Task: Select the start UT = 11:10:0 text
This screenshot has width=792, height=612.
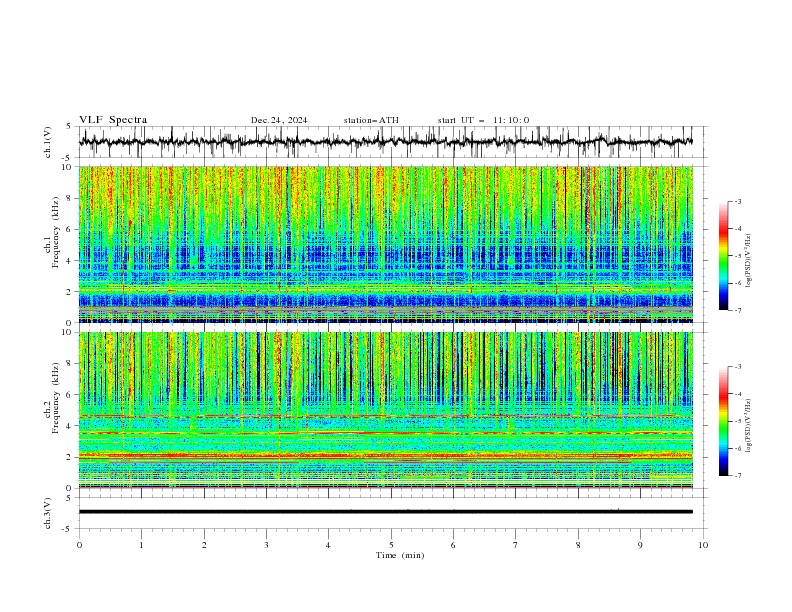Action: click(x=483, y=120)
